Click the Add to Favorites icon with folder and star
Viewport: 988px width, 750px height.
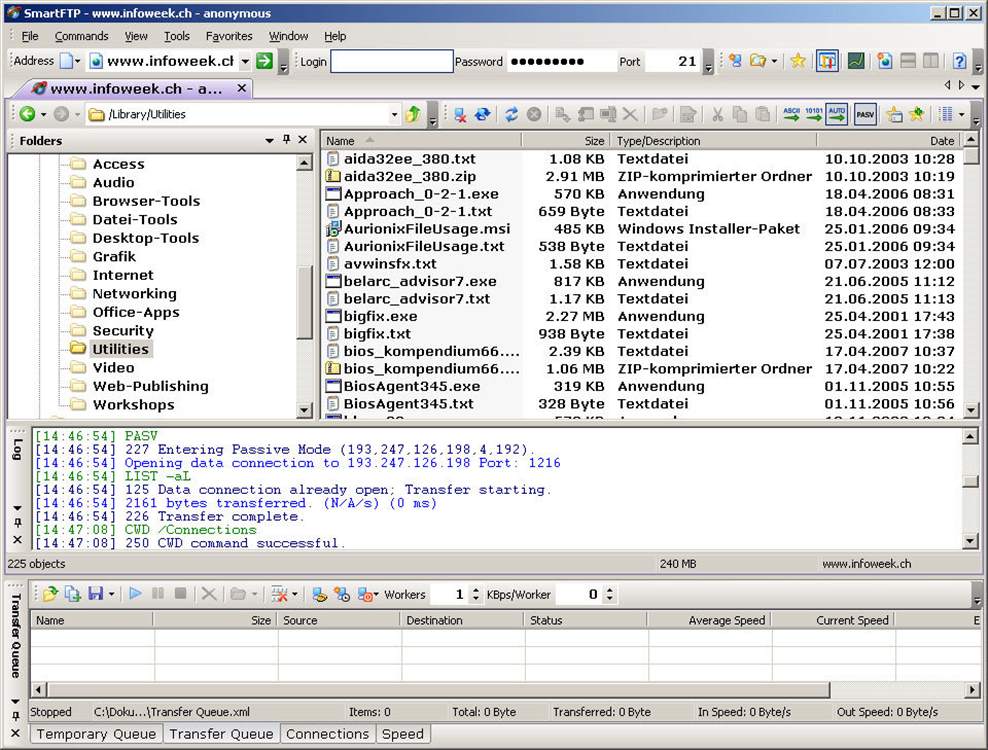[894, 114]
